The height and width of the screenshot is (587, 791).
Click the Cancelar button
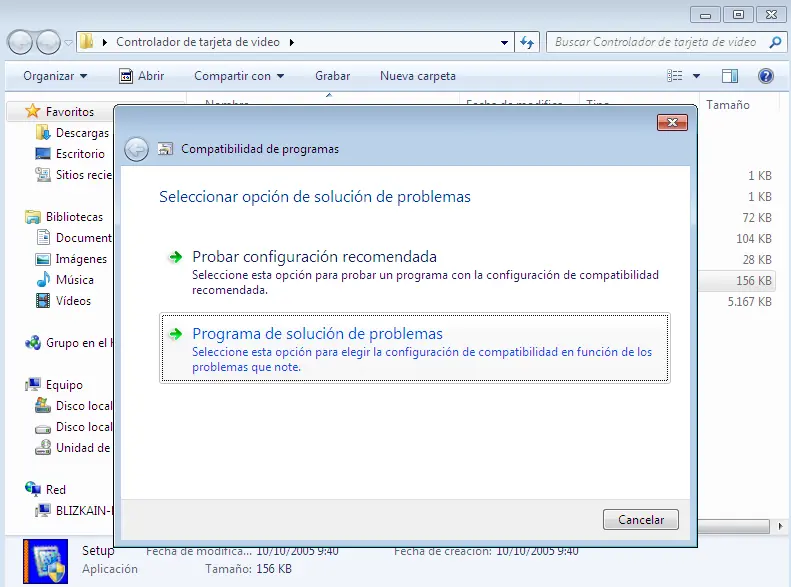click(x=641, y=519)
